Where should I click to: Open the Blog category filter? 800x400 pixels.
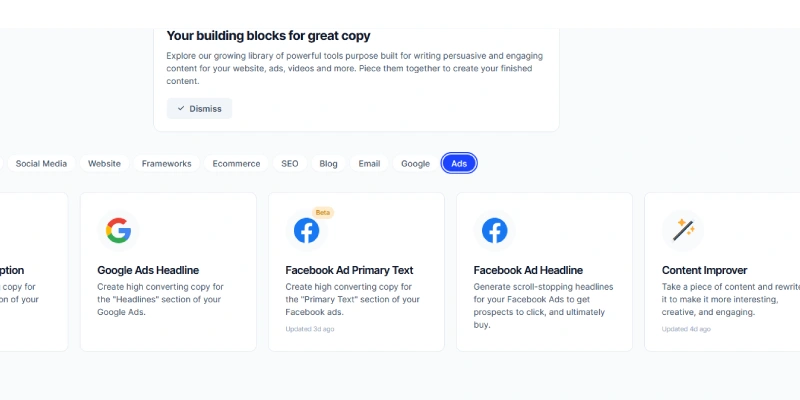pos(329,164)
